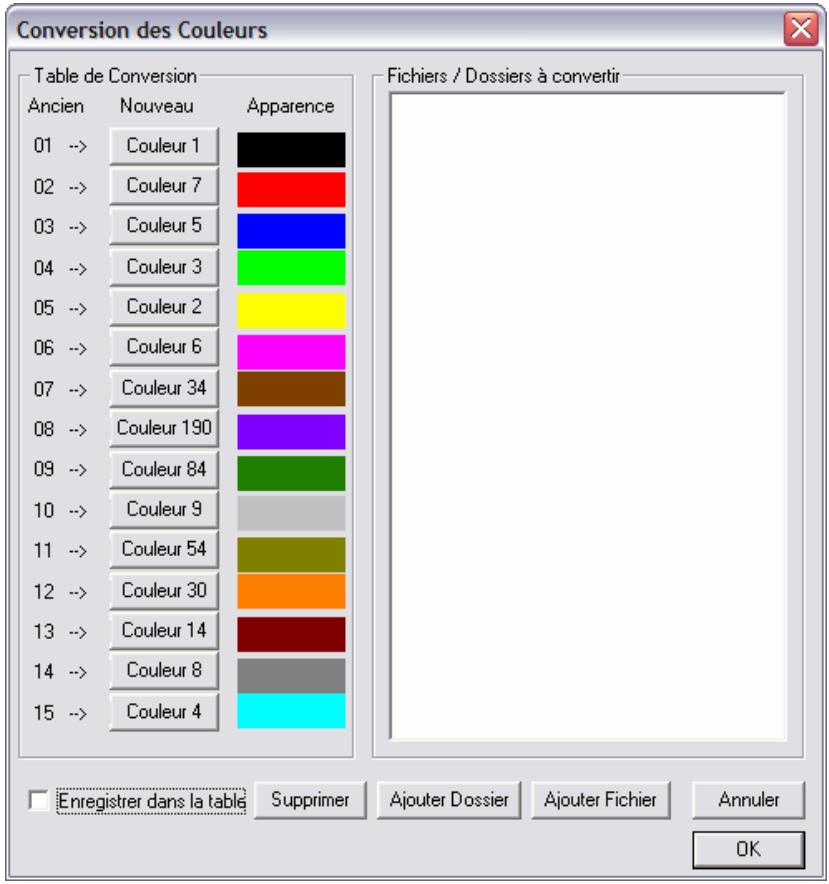
Task: Cancel with the Annuler button
Action: [748, 800]
